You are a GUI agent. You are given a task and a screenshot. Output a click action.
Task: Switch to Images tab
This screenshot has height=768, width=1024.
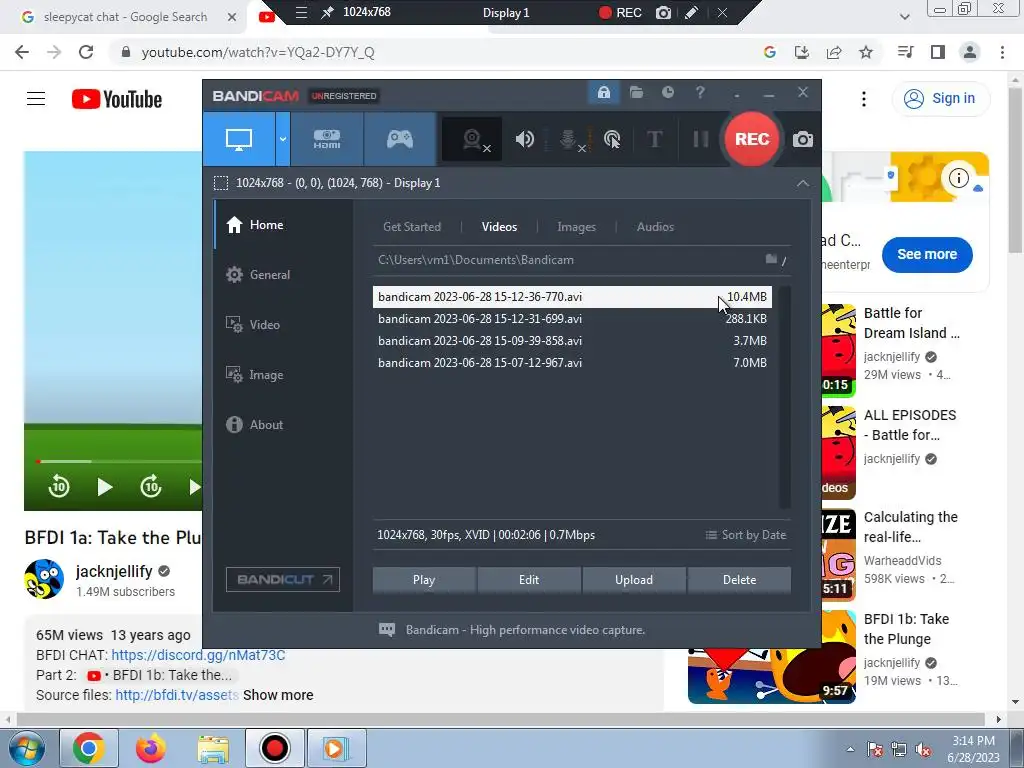[577, 227]
